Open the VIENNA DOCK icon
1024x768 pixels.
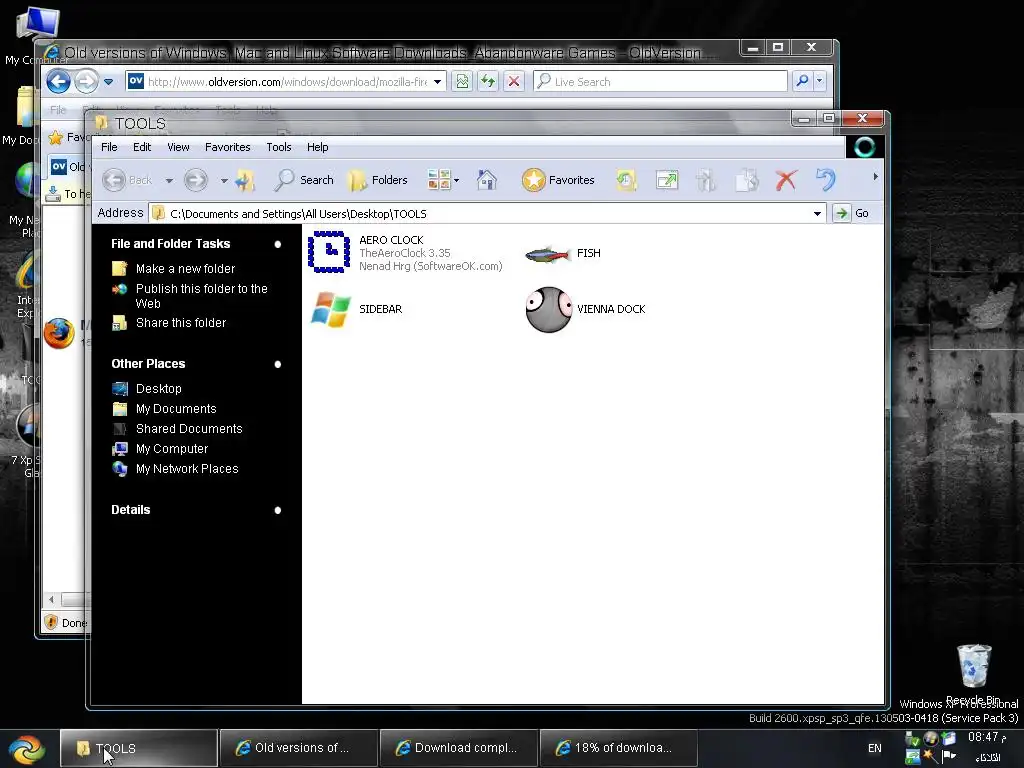click(549, 310)
